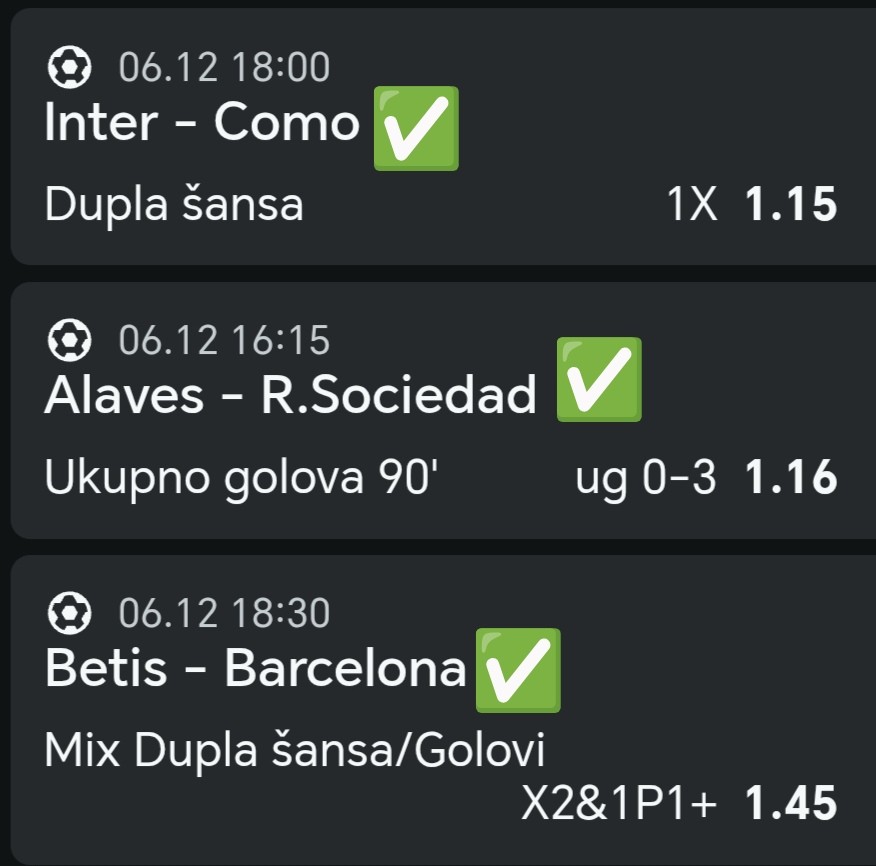This screenshot has width=876, height=866.
Task: Click the 1X selection tip
Action: [692, 205]
